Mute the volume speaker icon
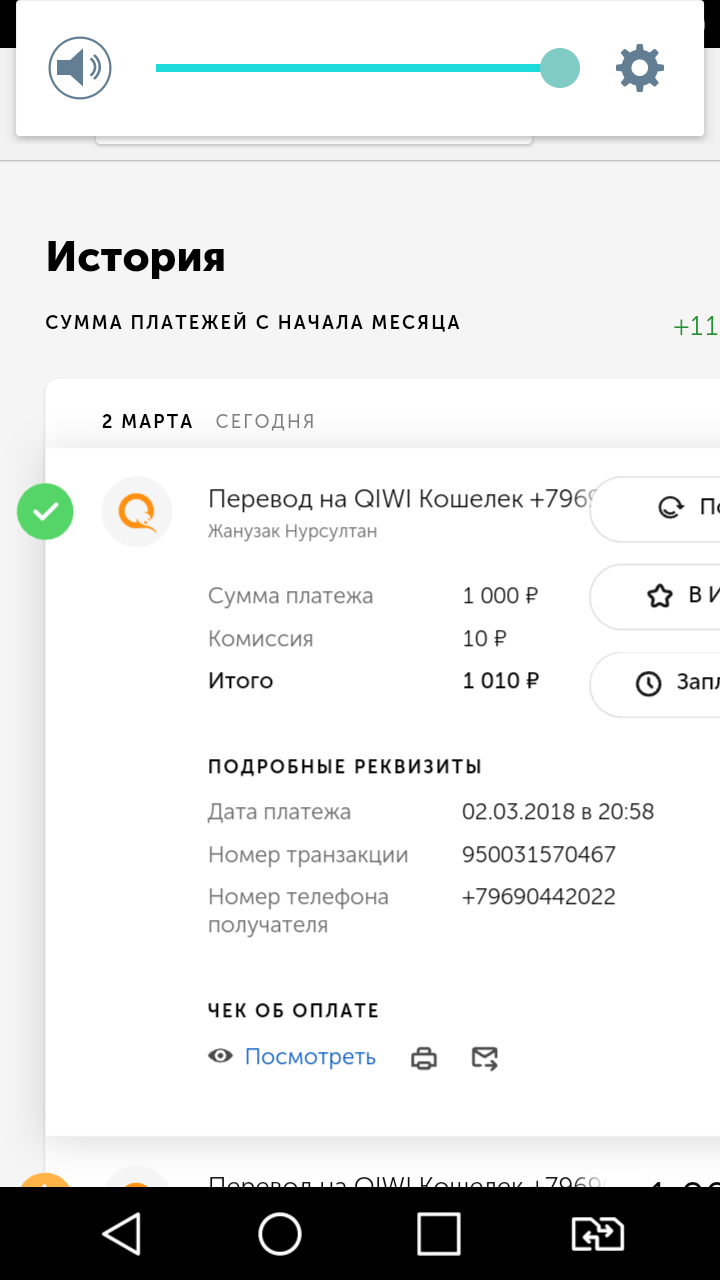Image resolution: width=720 pixels, height=1280 pixels. [80, 68]
